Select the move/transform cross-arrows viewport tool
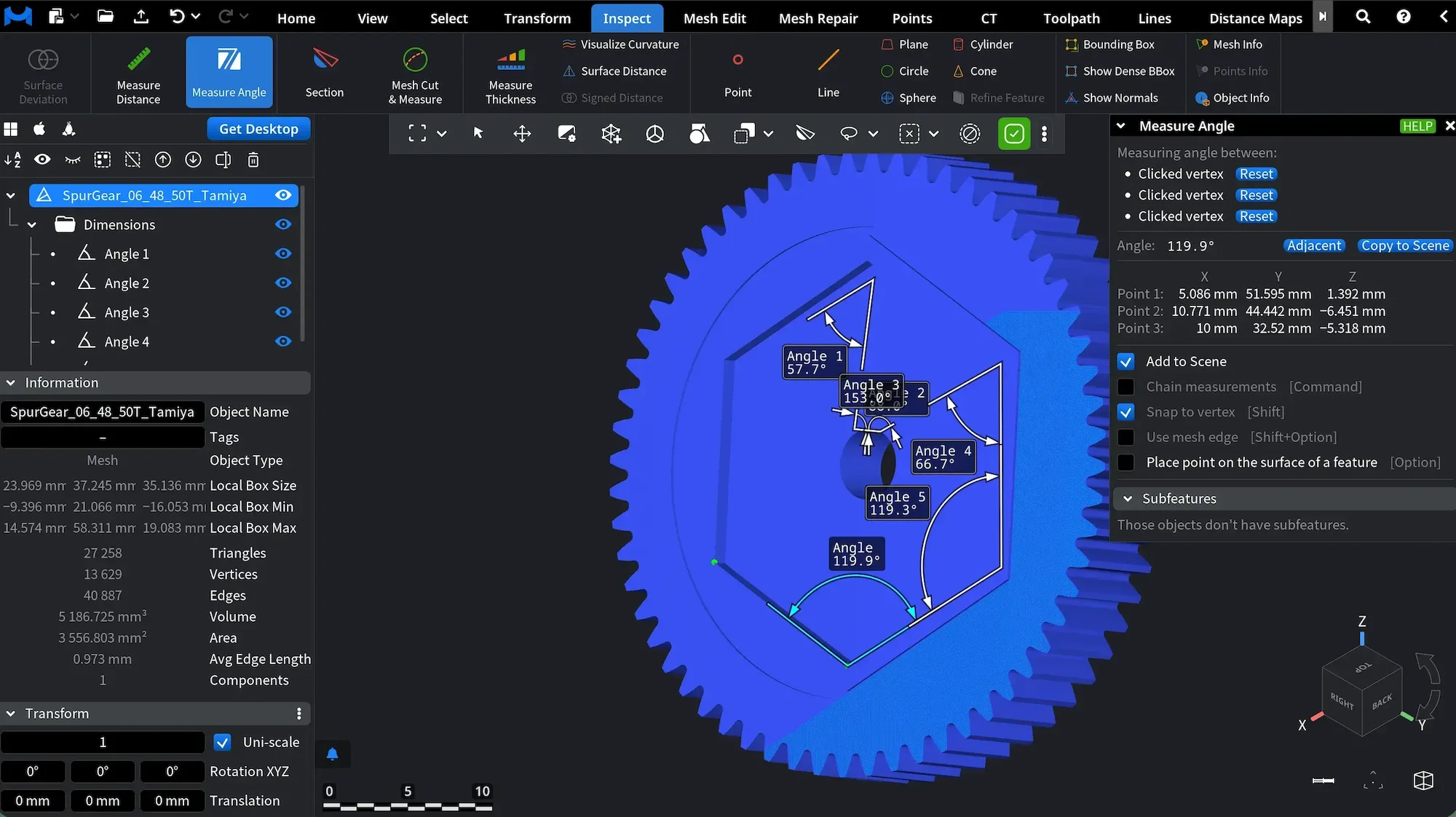Image resolution: width=1456 pixels, height=817 pixels. pyautogui.click(x=522, y=133)
